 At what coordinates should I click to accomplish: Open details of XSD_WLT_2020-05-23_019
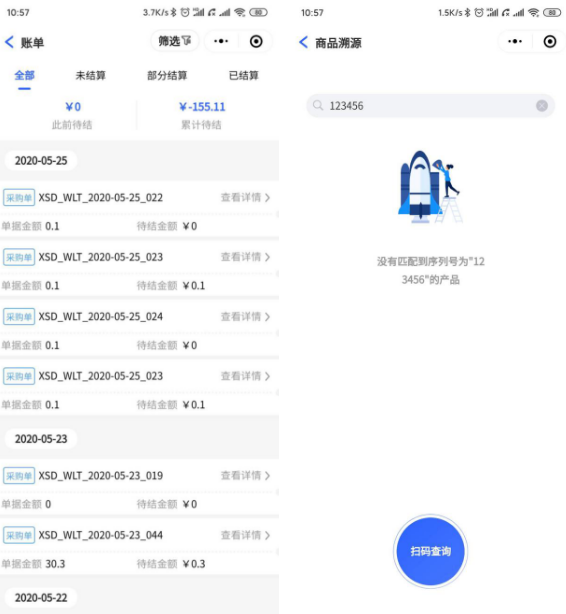click(245, 475)
